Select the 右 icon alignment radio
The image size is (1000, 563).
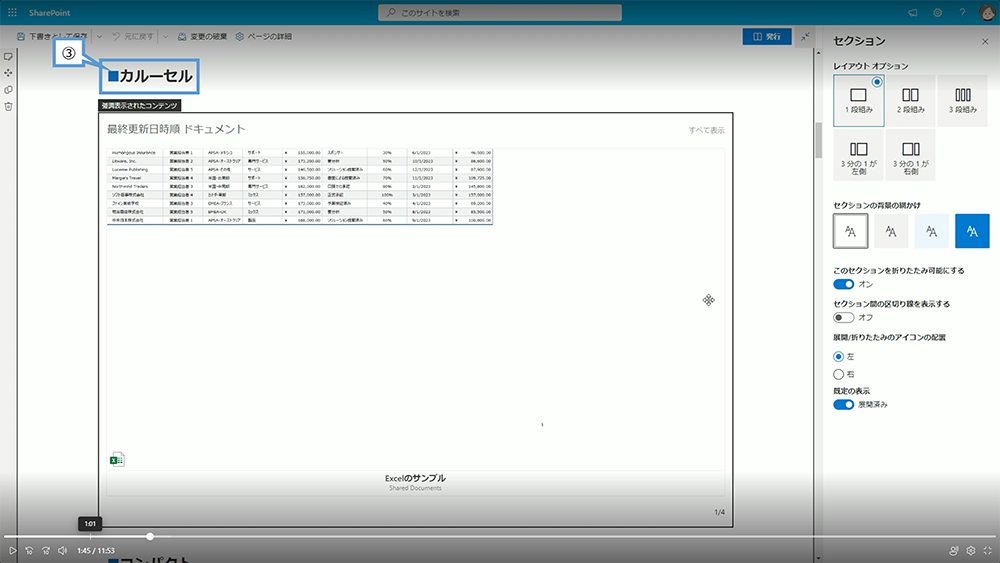pos(839,374)
